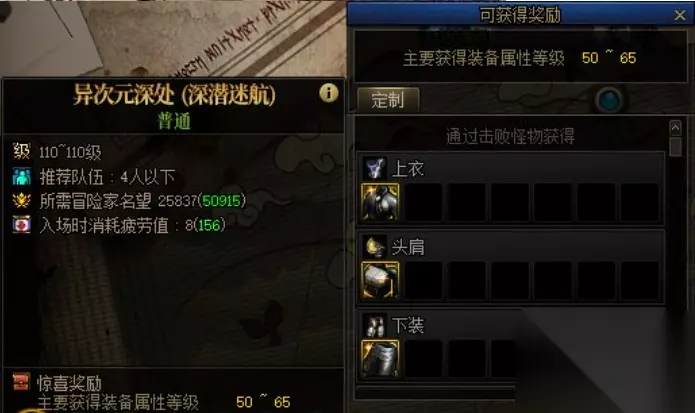The height and width of the screenshot is (413, 695).
Task: Click the 上衣 category icon
Action: [375, 168]
